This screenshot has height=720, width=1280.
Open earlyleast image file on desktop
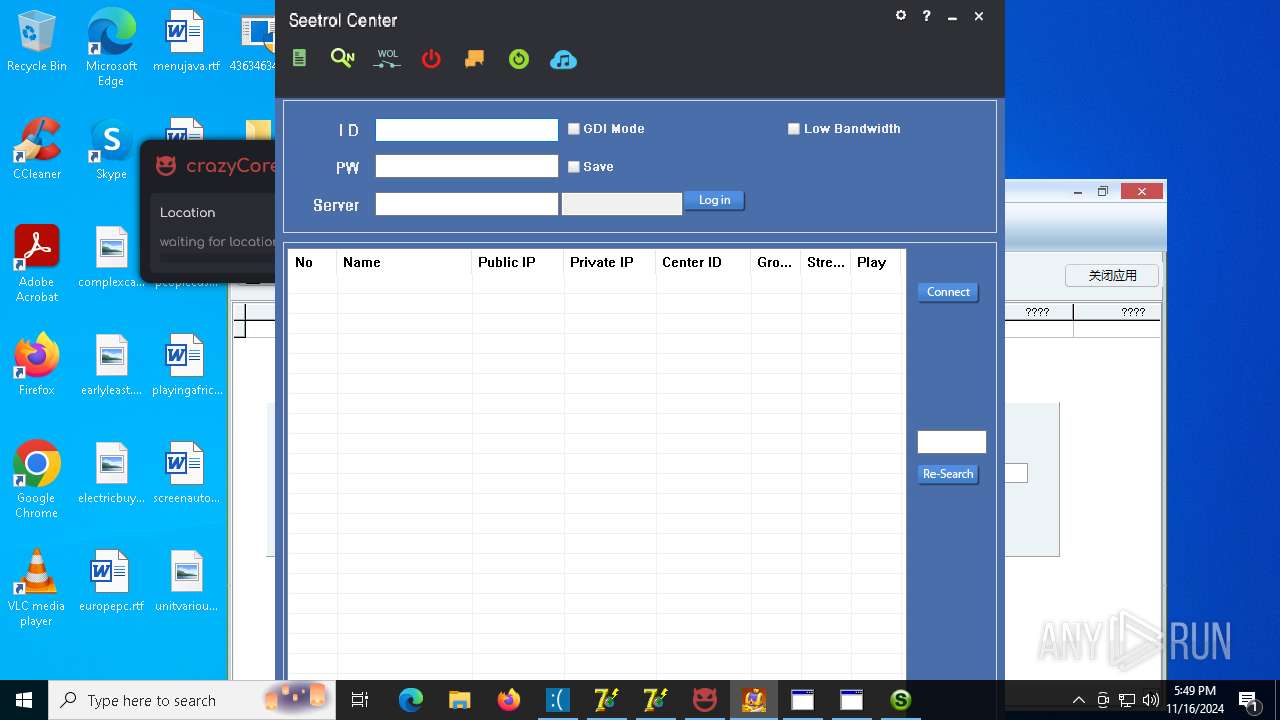[111, 365]
